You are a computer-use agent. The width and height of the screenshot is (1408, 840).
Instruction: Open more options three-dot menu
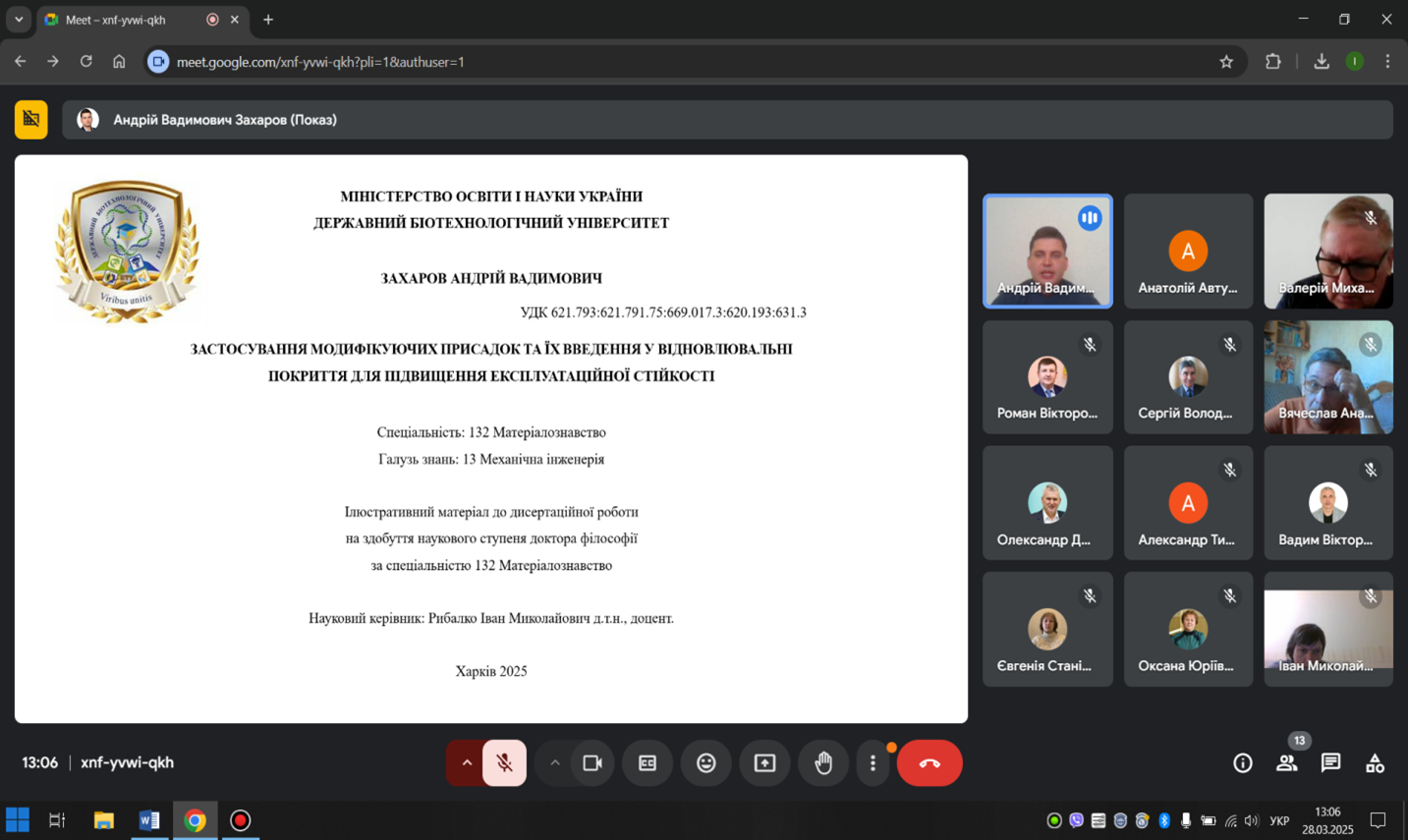click(873, 763)
